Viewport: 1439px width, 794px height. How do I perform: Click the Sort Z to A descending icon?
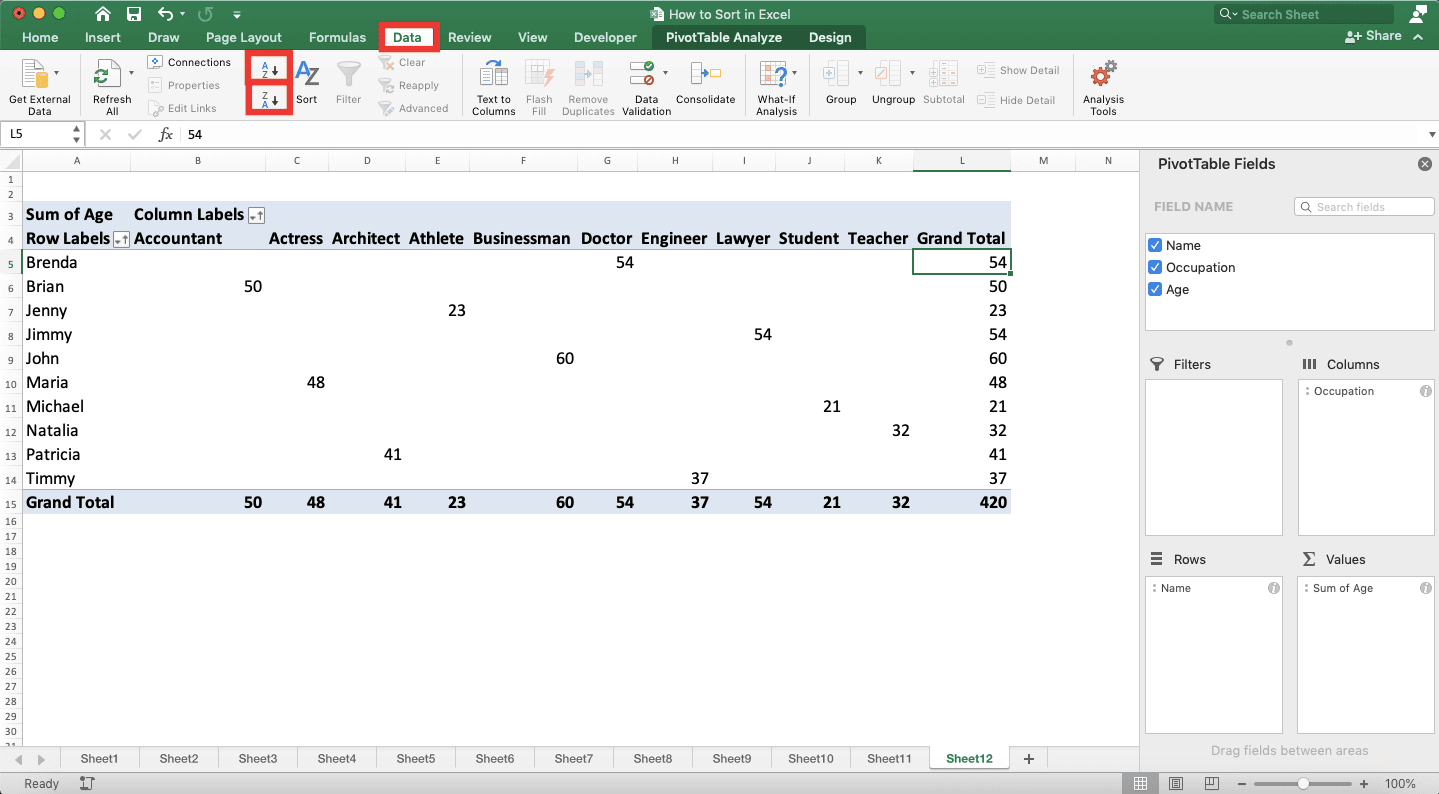point(270,99)
